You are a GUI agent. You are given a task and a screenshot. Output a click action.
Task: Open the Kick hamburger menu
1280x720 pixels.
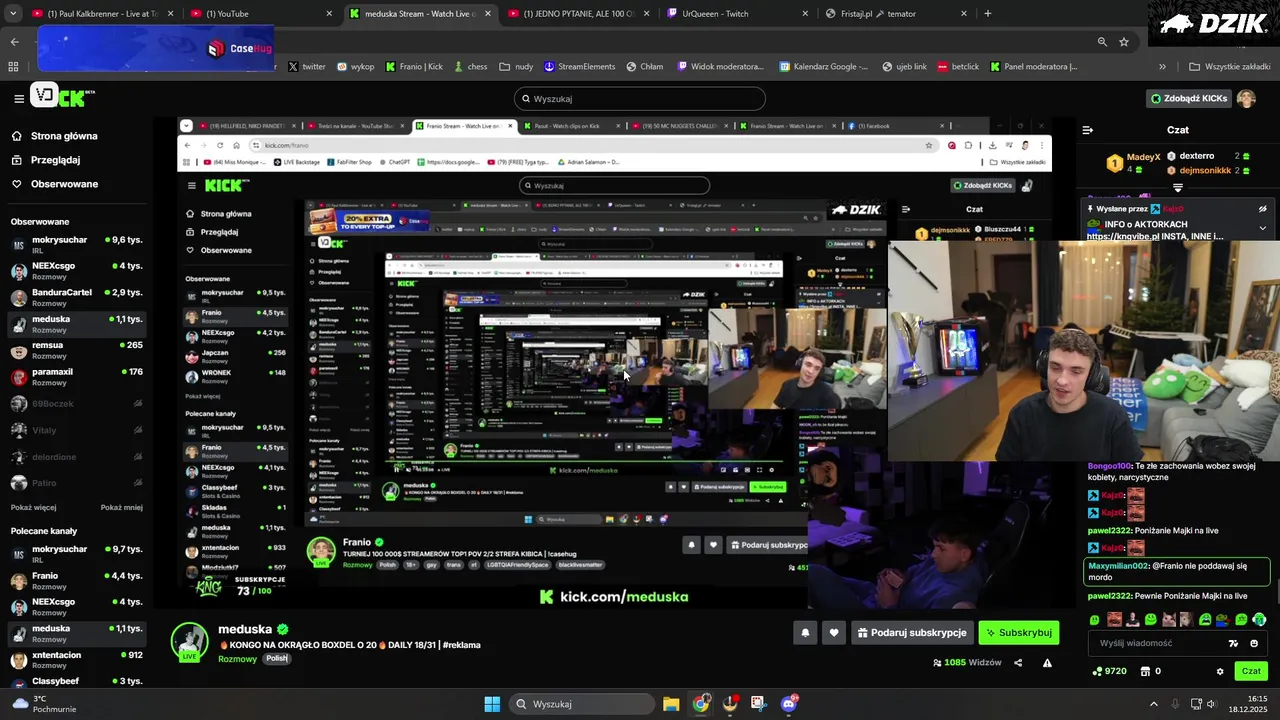[x=19, y=98]
